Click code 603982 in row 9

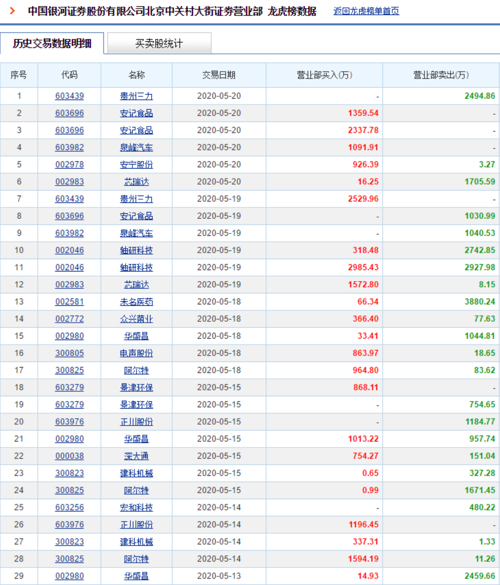[69, 233]
